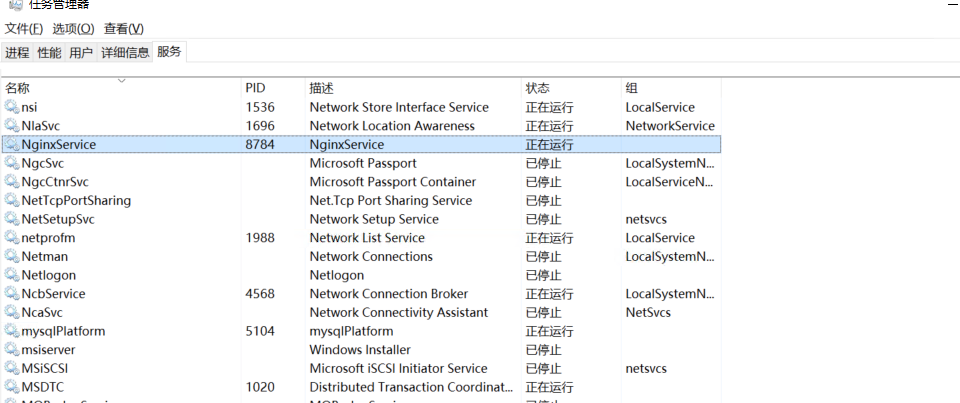Click the sort arrow above 名称 column
Viewport: 960px width, 403px height.
tap(121, 80)
